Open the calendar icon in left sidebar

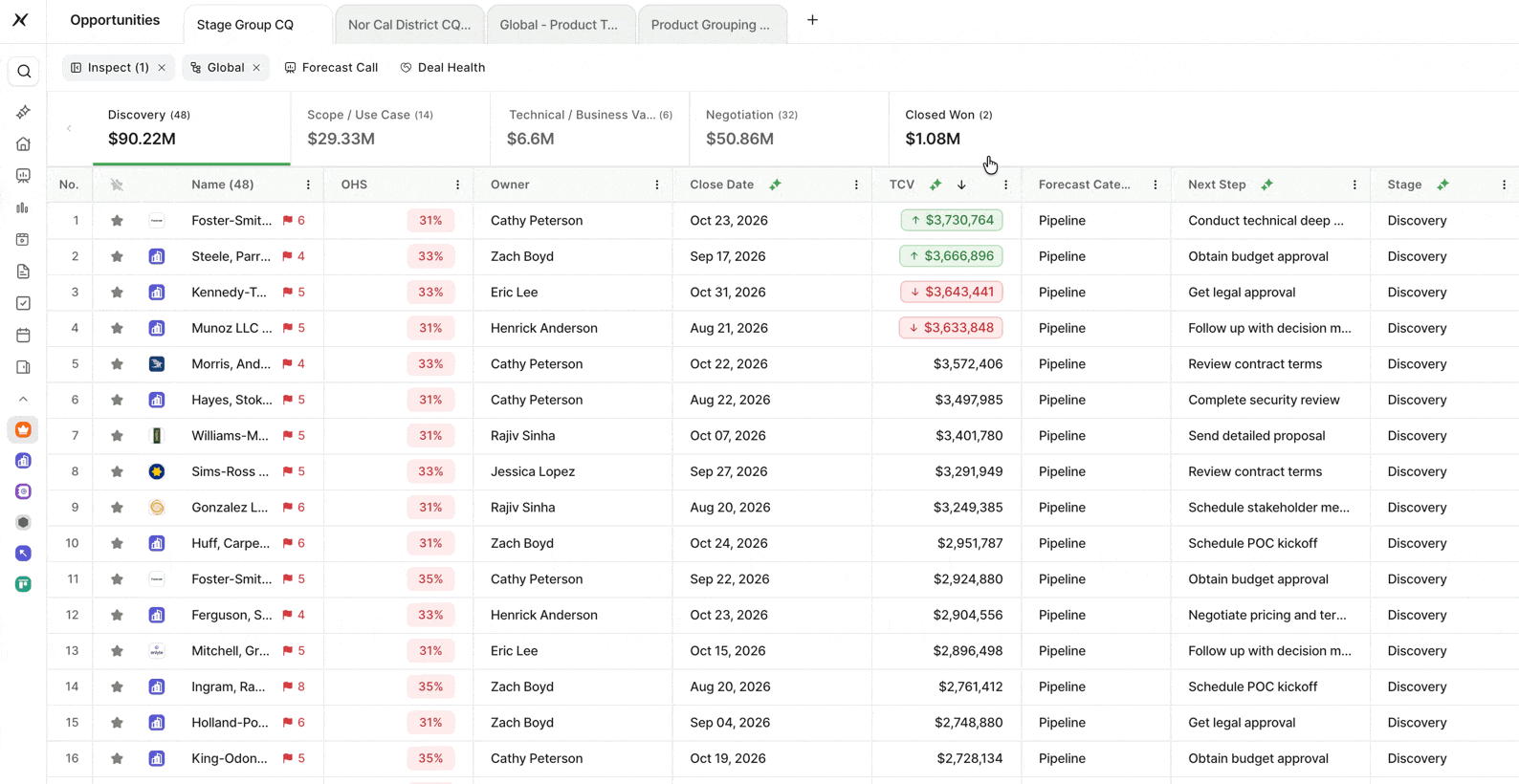(23, 336)
